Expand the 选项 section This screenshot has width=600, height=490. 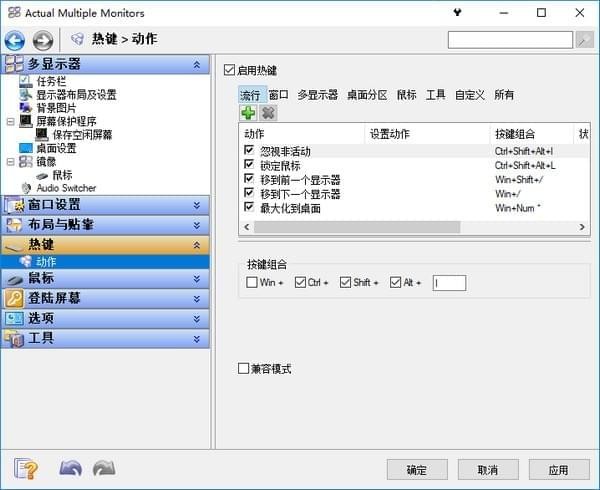(197, 319)
